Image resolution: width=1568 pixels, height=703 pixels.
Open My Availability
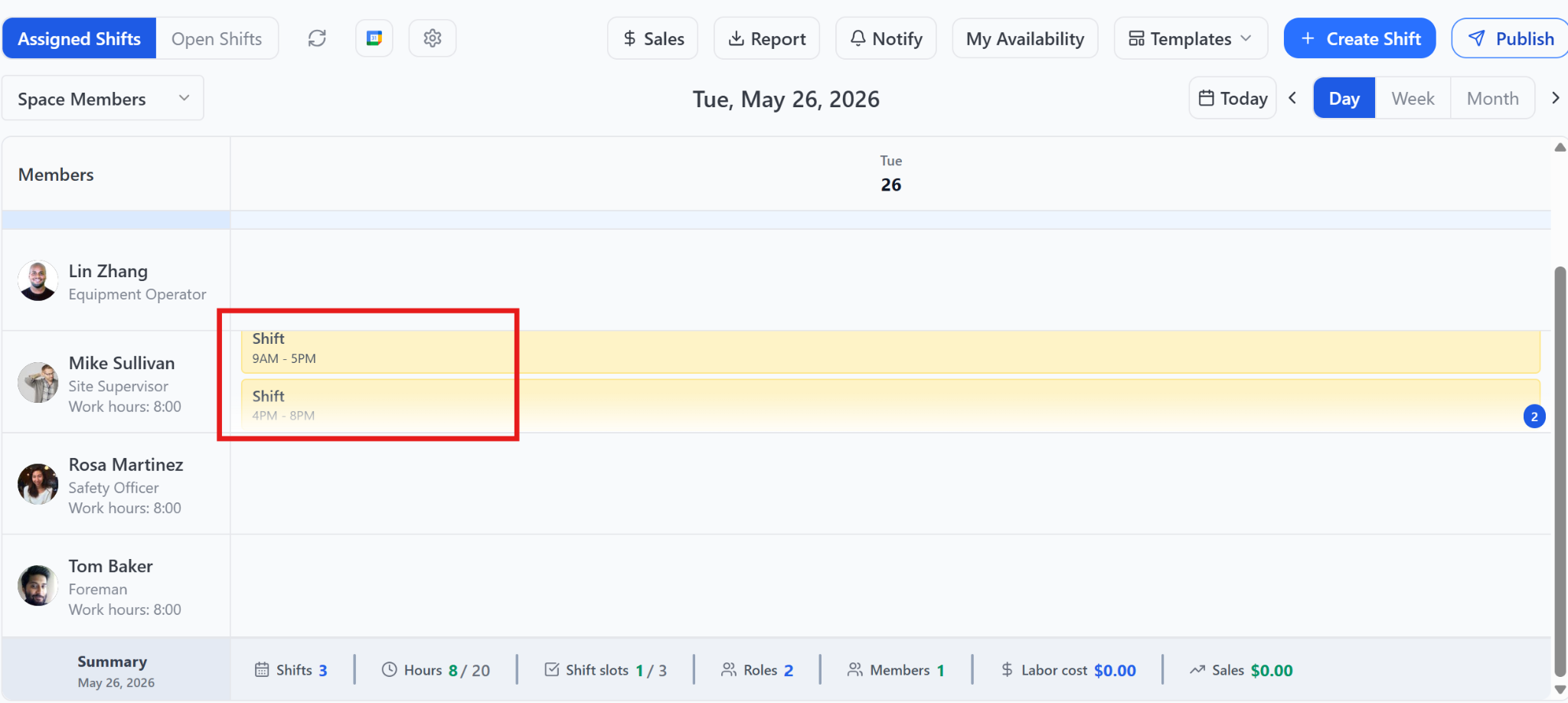(x=1025, y=38)
